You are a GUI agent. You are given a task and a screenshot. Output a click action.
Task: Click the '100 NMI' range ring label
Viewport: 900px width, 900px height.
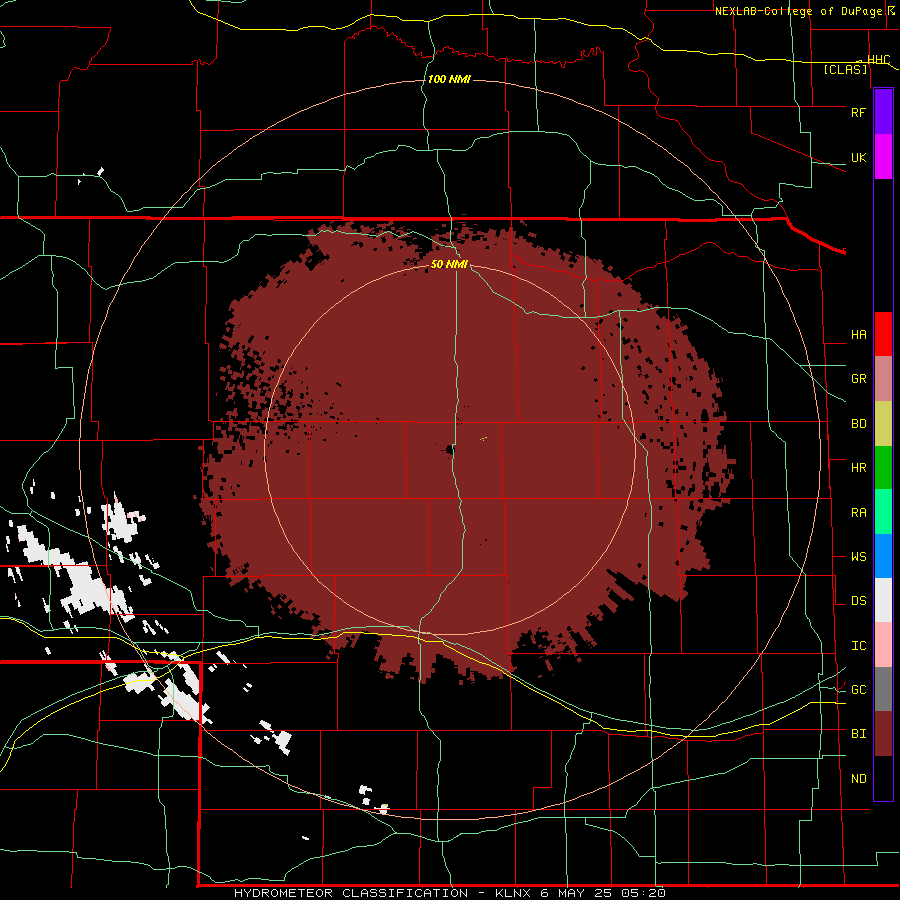coord(449,79)
